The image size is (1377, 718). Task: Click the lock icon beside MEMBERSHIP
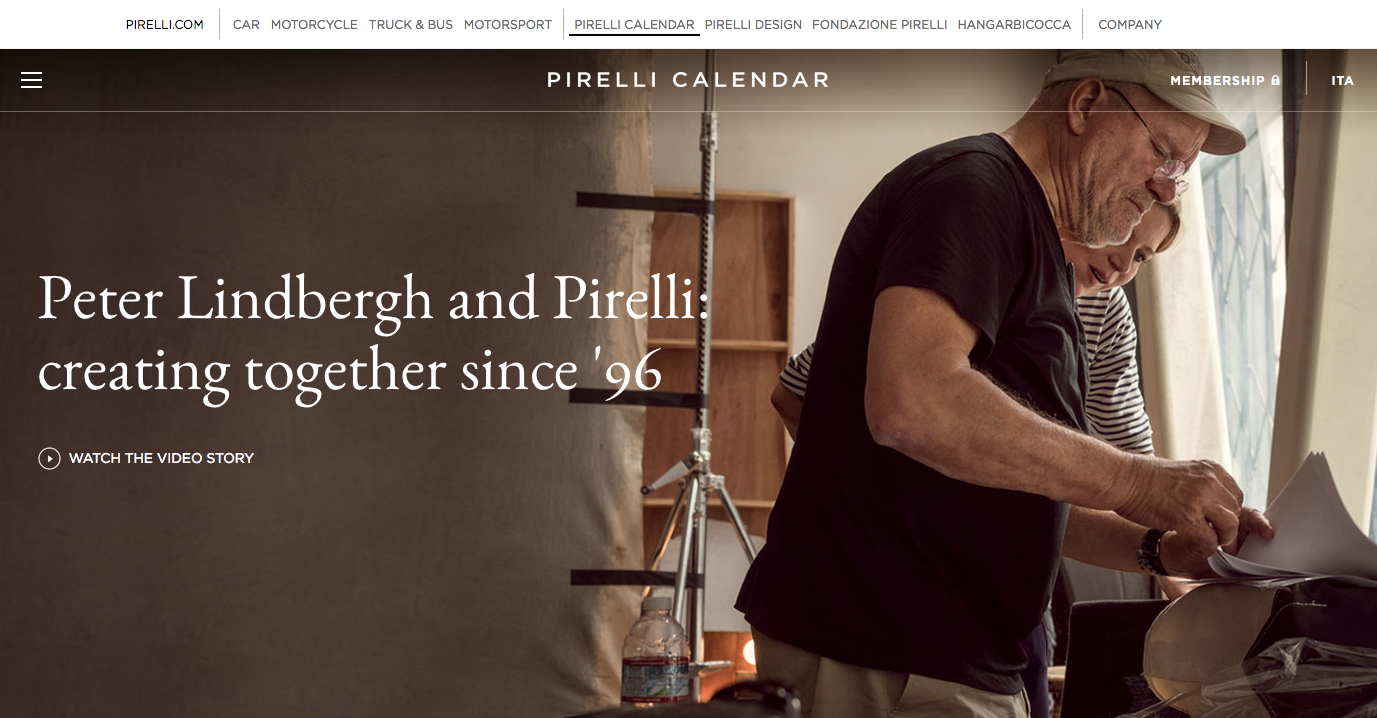pyautogui.click(x=1276, y=79)
